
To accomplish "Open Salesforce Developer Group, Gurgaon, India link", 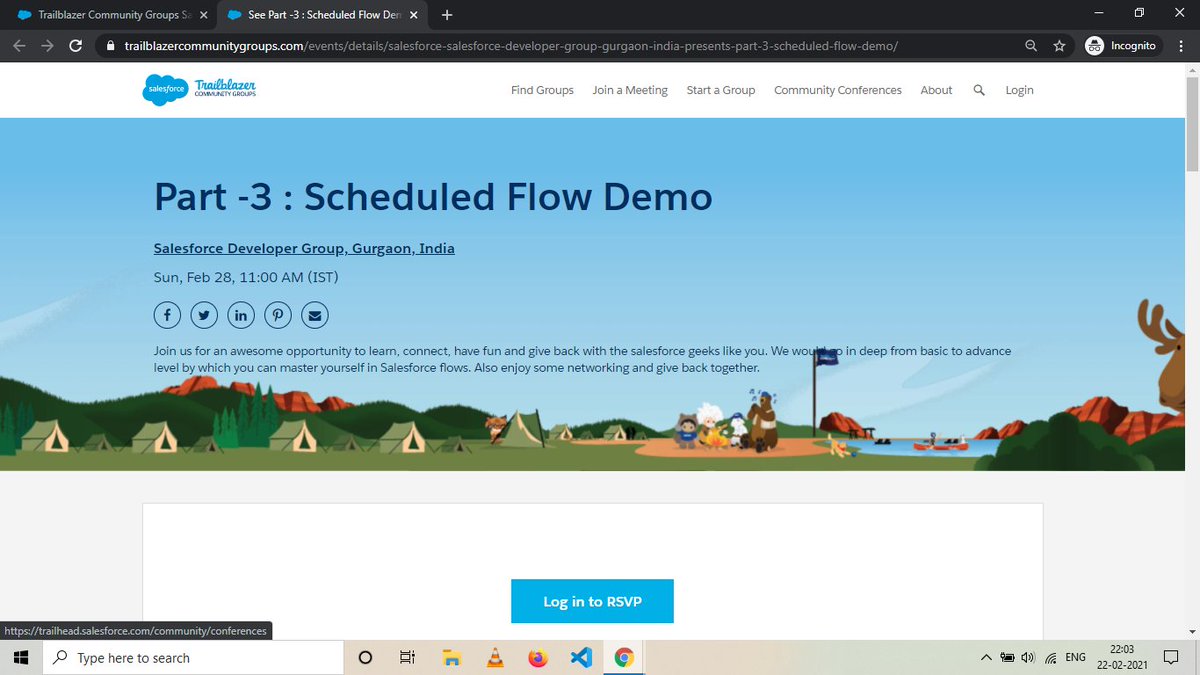I will pos(304,248).
